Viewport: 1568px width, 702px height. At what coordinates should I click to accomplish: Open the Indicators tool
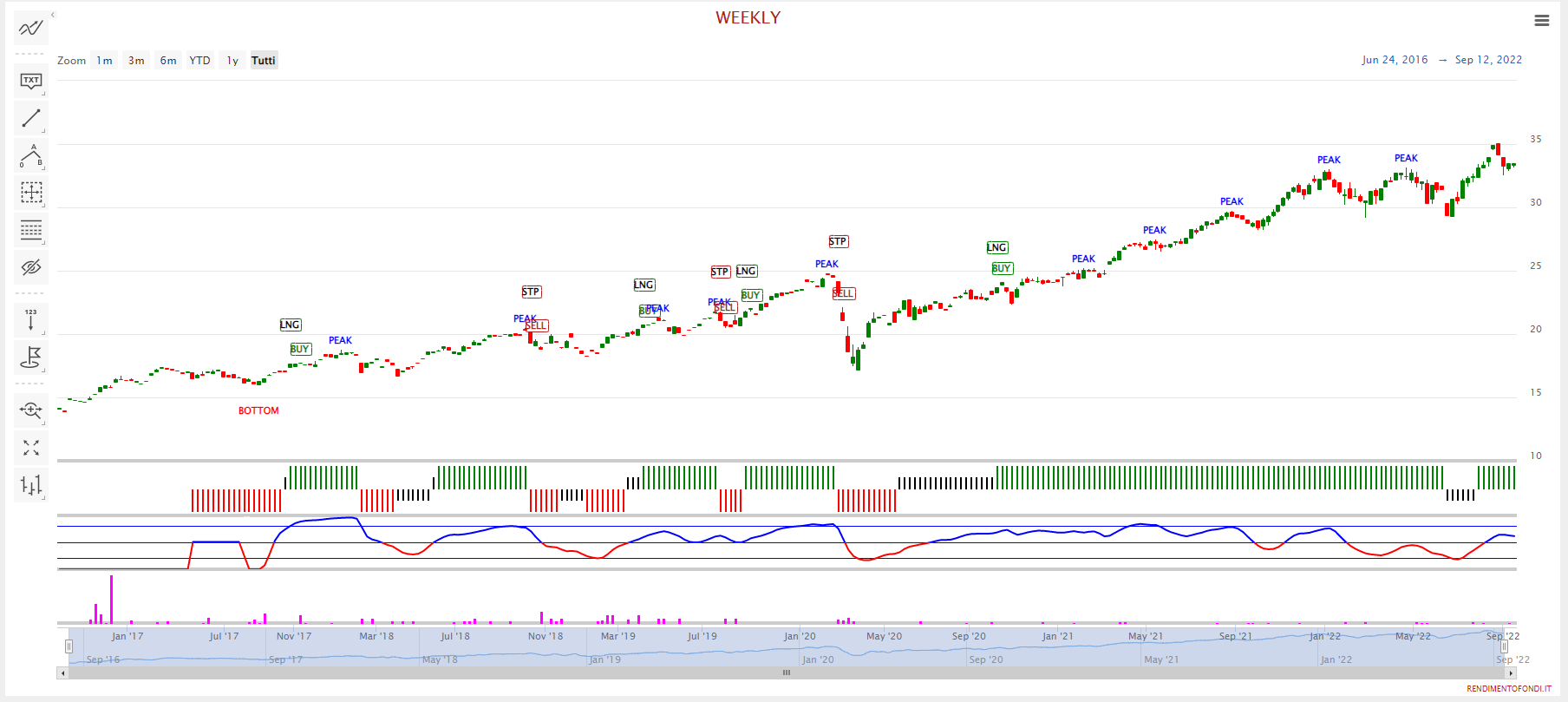point(30,28)
